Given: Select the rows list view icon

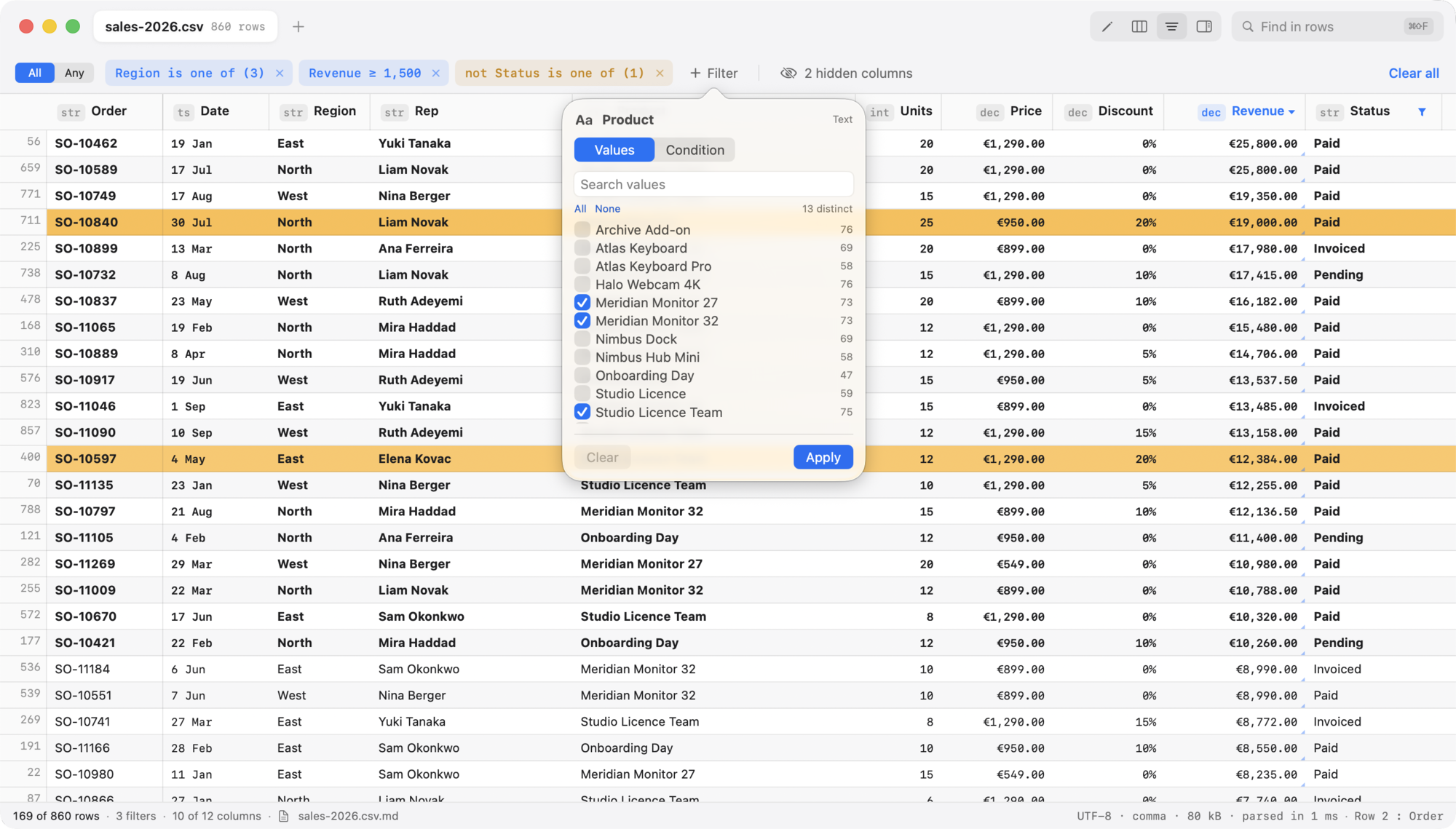Looking at the screenshot, I should tap(1171, 27).
